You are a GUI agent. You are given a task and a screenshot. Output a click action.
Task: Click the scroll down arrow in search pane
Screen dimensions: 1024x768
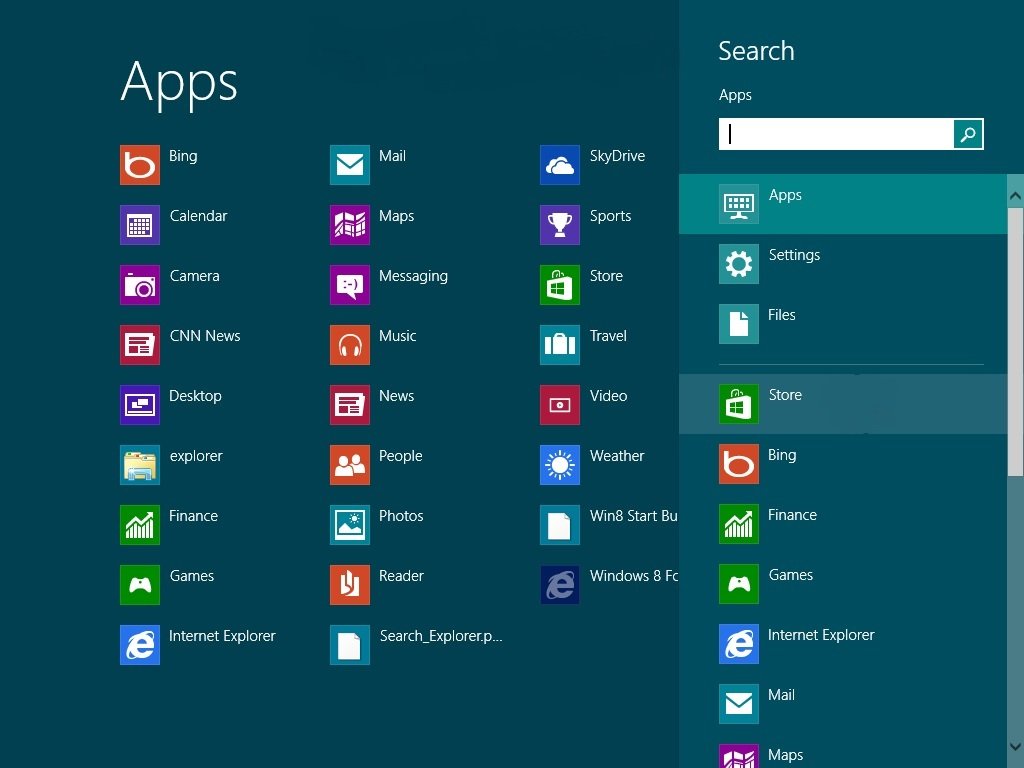click(1015, 747)
